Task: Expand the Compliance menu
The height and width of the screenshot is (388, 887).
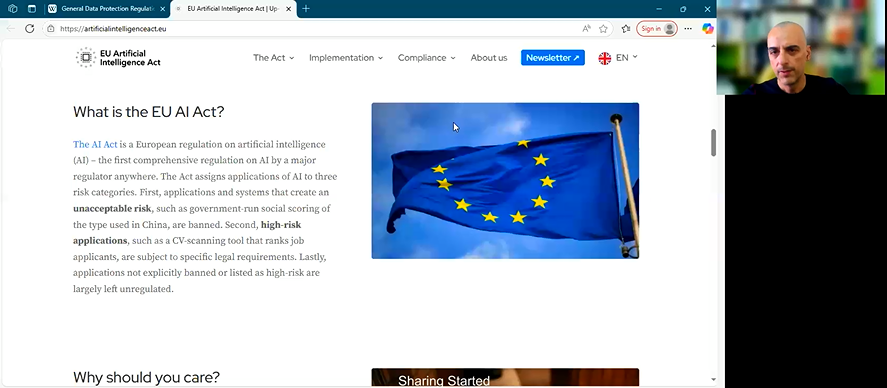Action: coord(427,58)
